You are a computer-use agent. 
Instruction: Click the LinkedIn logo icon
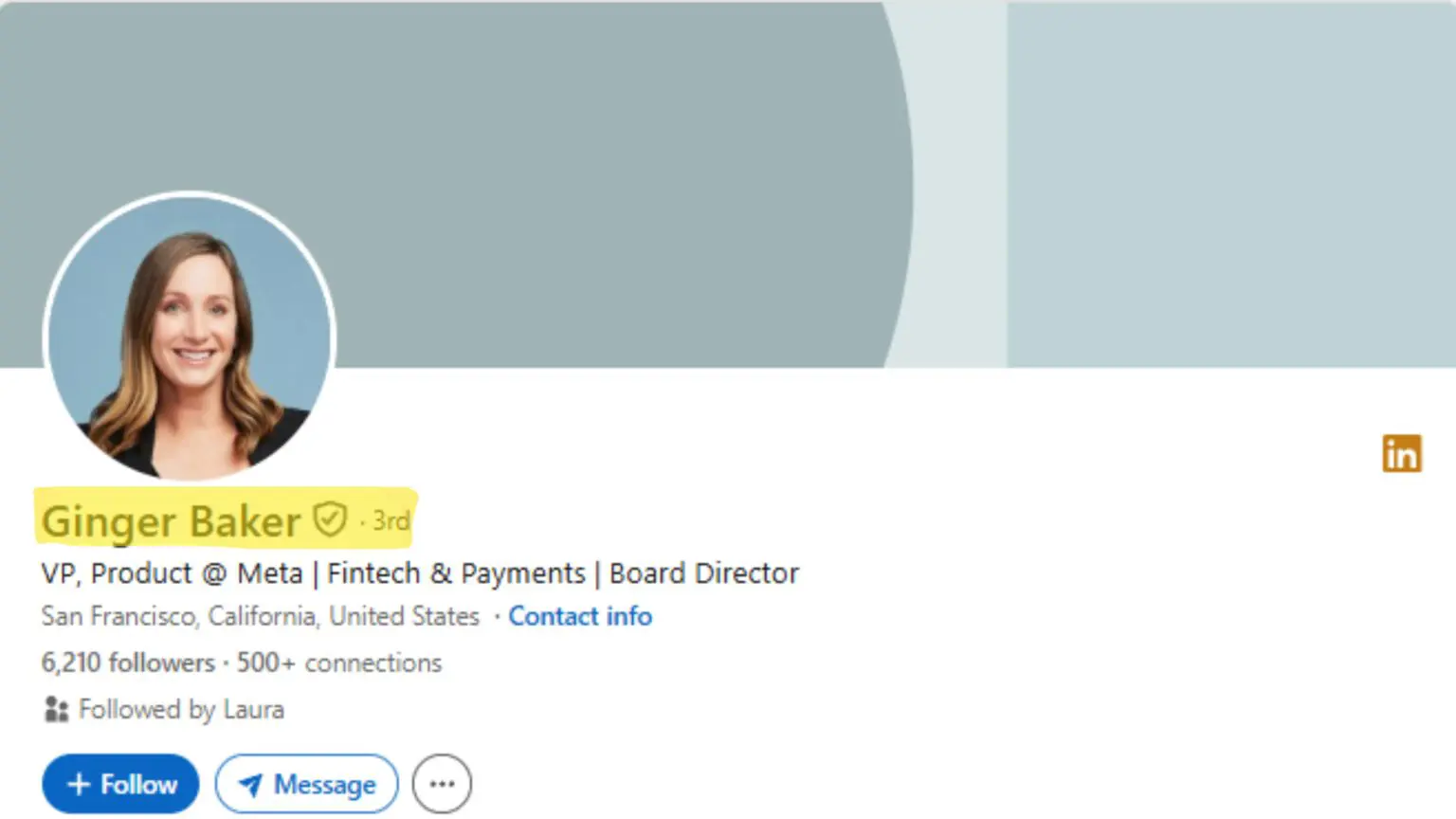coord(1401,453)
